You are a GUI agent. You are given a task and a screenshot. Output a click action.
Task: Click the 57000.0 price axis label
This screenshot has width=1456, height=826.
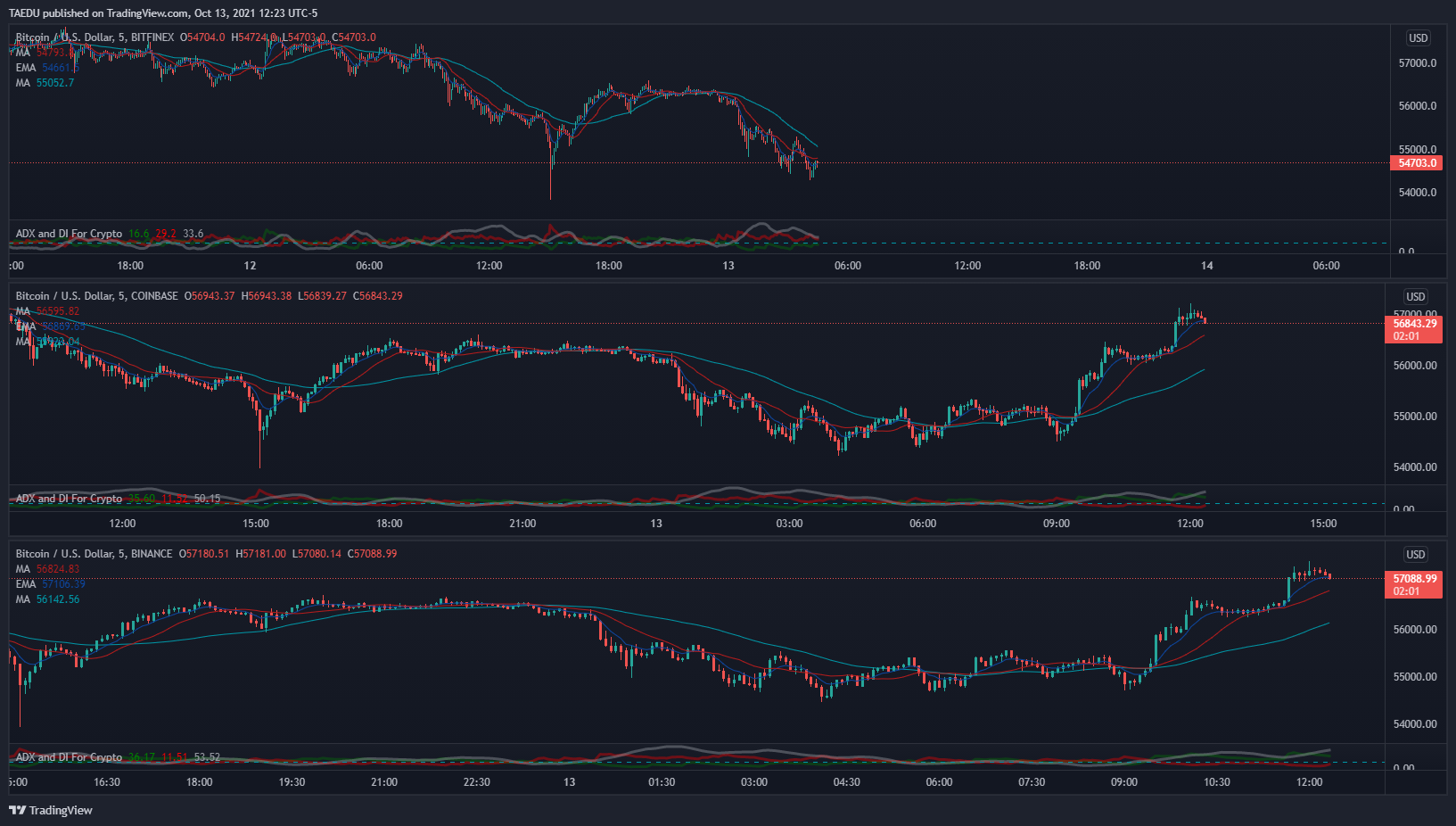1418,63
